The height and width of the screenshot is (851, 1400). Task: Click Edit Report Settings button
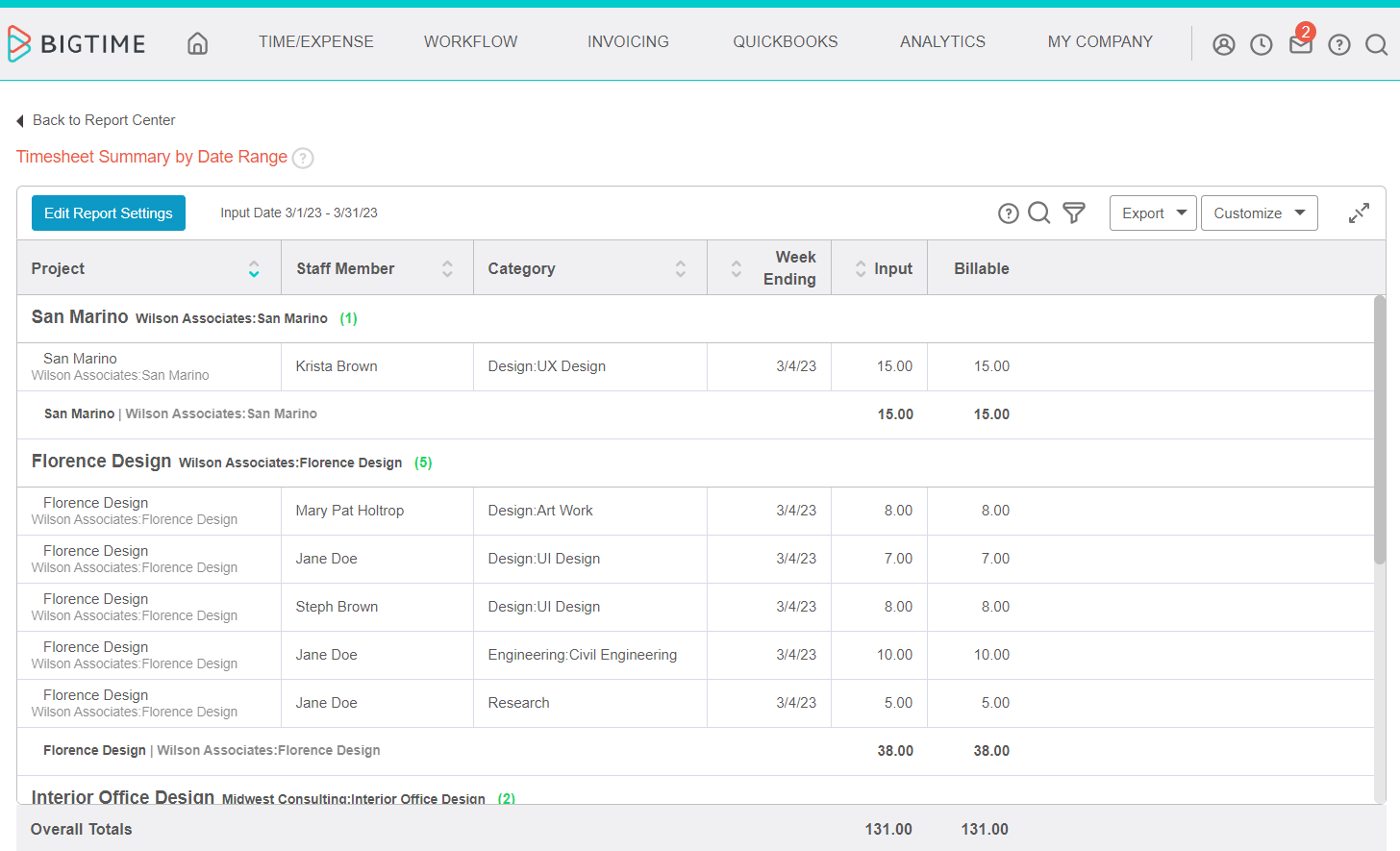pyautogui.click(x=109, y=213)
